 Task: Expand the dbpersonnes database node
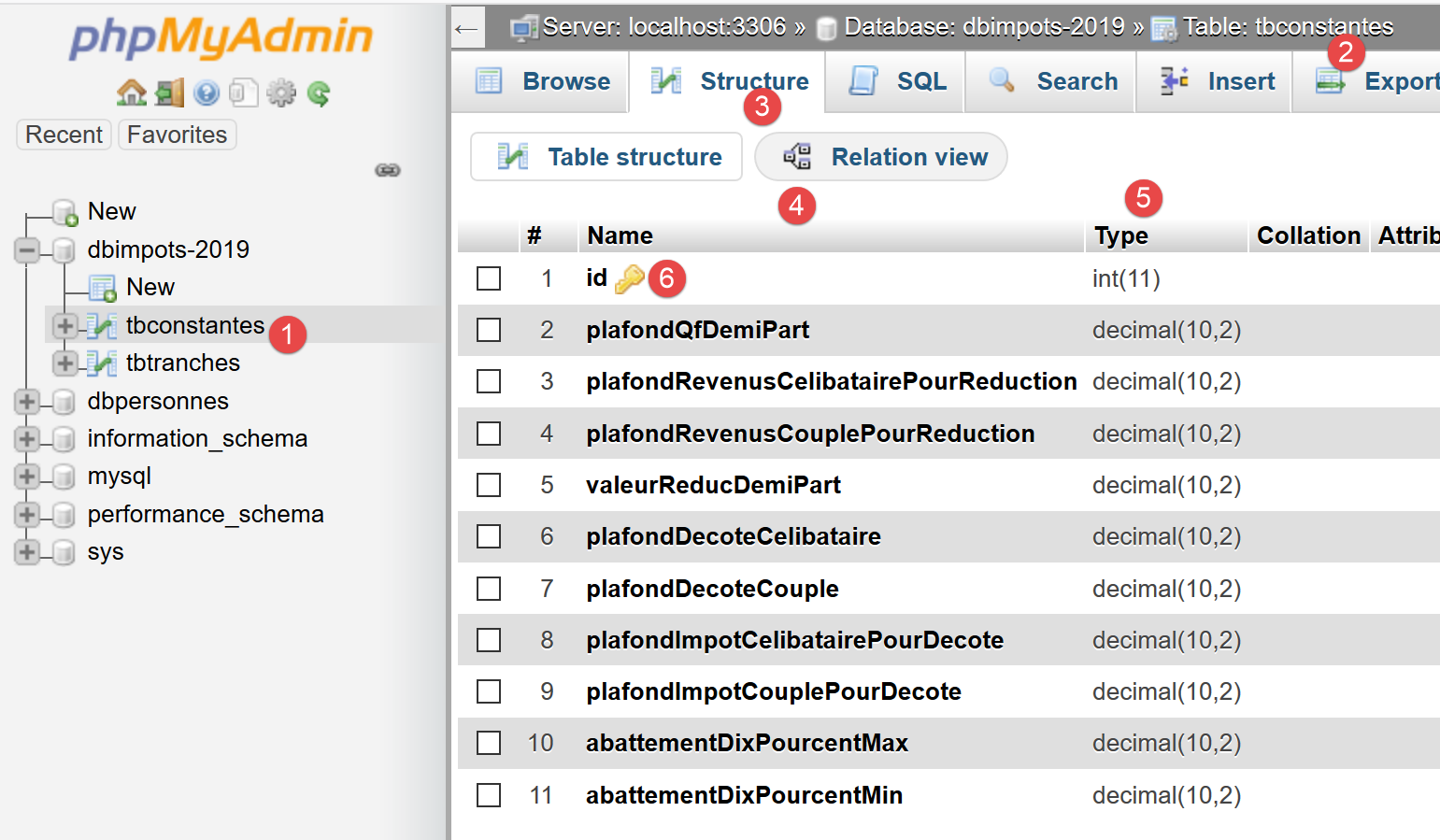[27, 402]
